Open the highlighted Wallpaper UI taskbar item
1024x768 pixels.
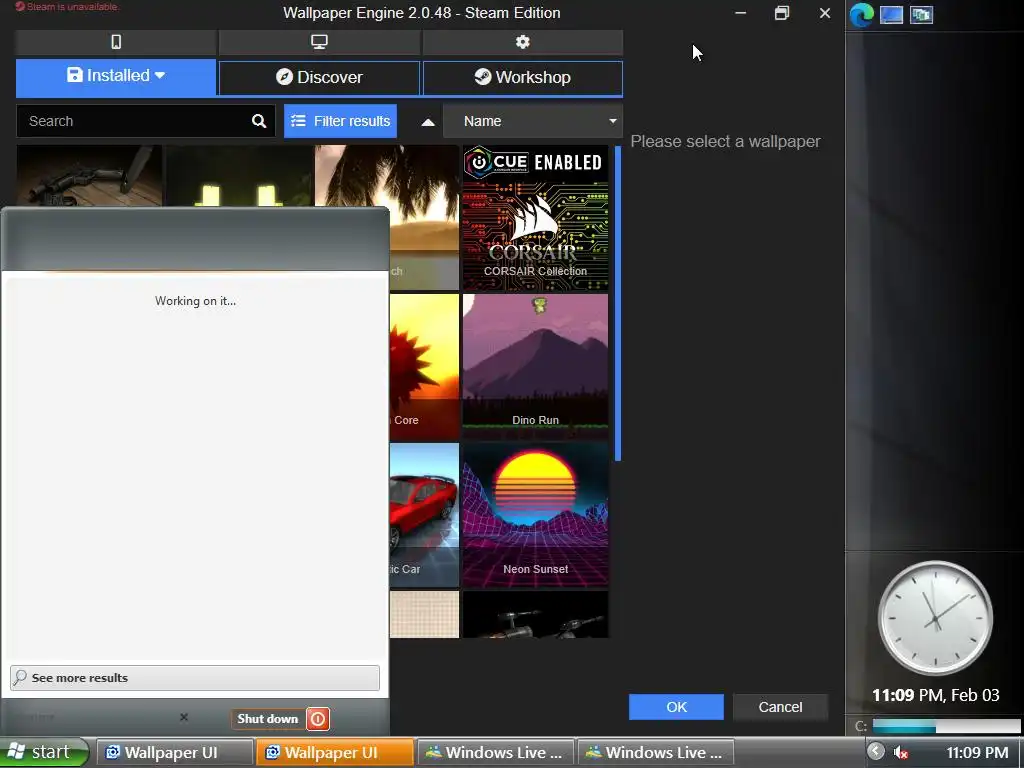pos(334,753)
